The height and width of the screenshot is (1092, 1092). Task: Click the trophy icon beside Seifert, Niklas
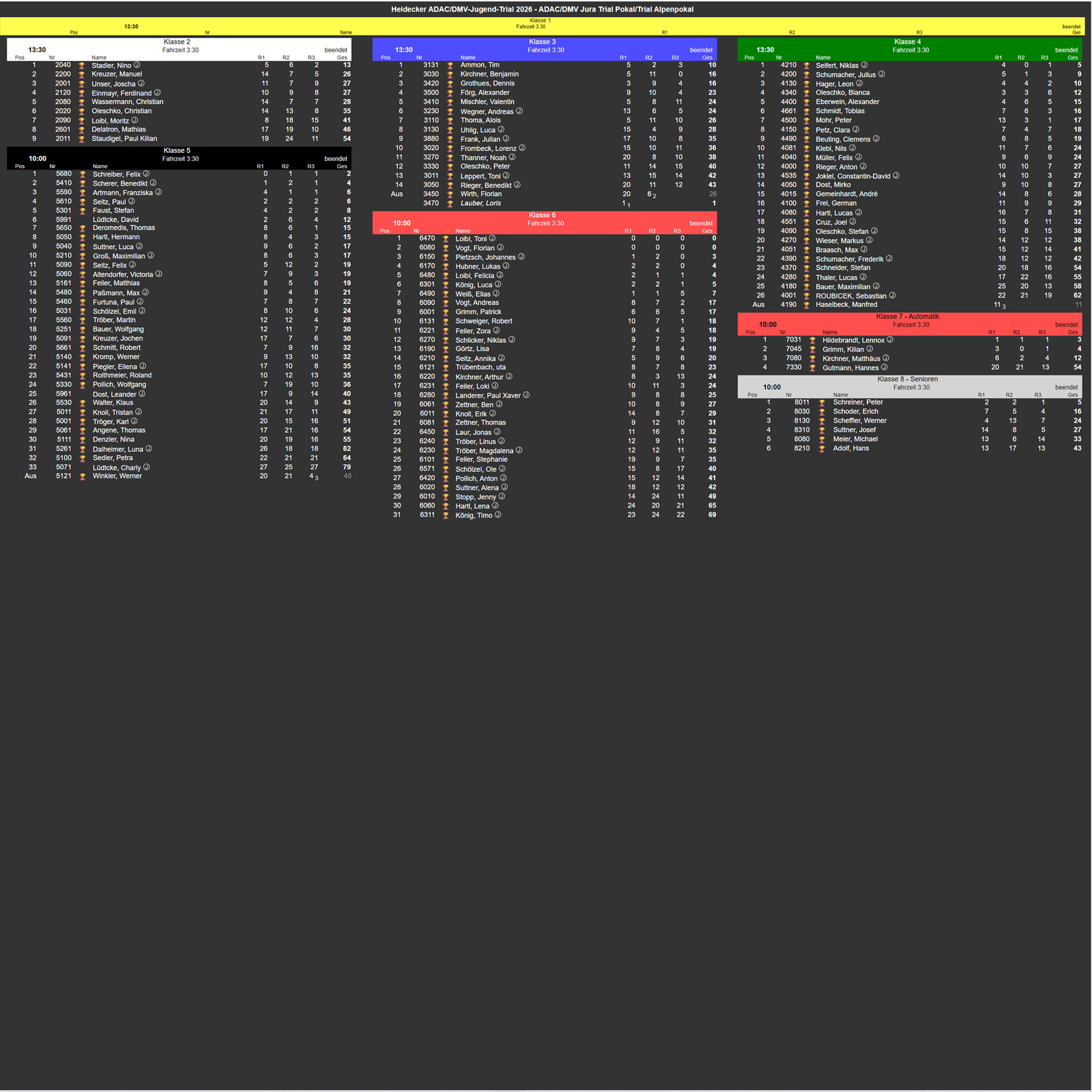click(x=806, y=66)
